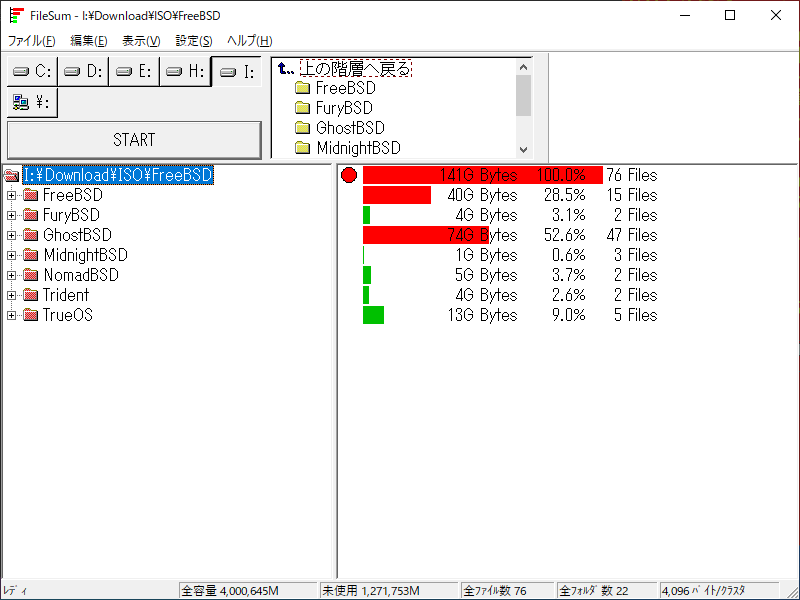This screenshot has width=800, height=600.
Task: Expand the TrueOS tree node
Action: pyautogui.click(x=11, y=315)
